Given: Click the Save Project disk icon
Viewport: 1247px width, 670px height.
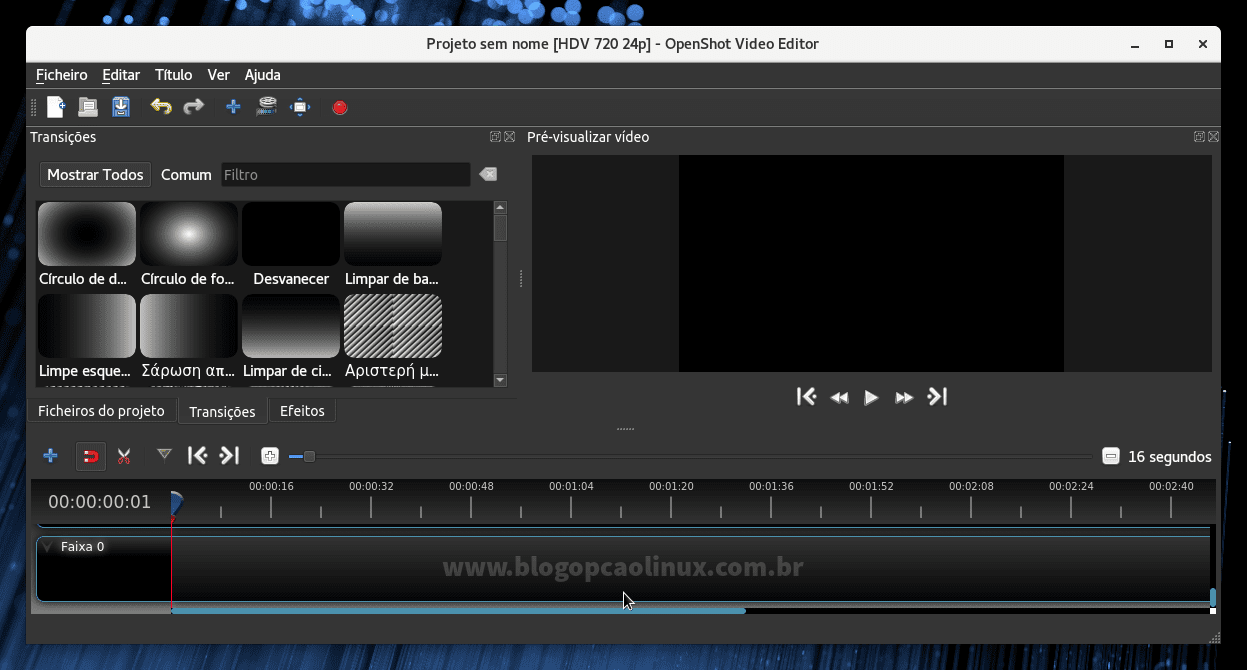Looking at the screenshot, I should point(121,106).
